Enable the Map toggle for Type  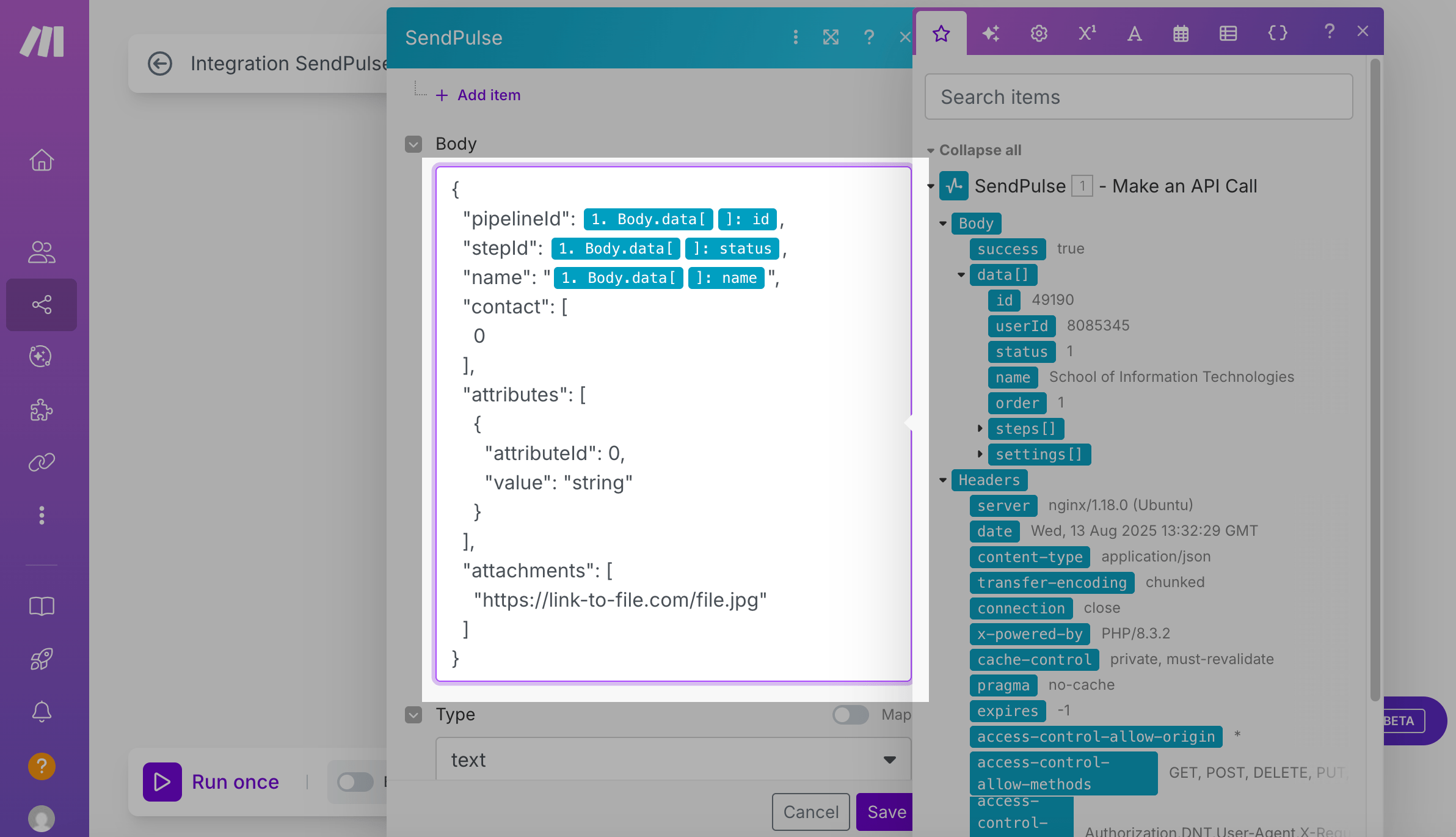point(850,714)
